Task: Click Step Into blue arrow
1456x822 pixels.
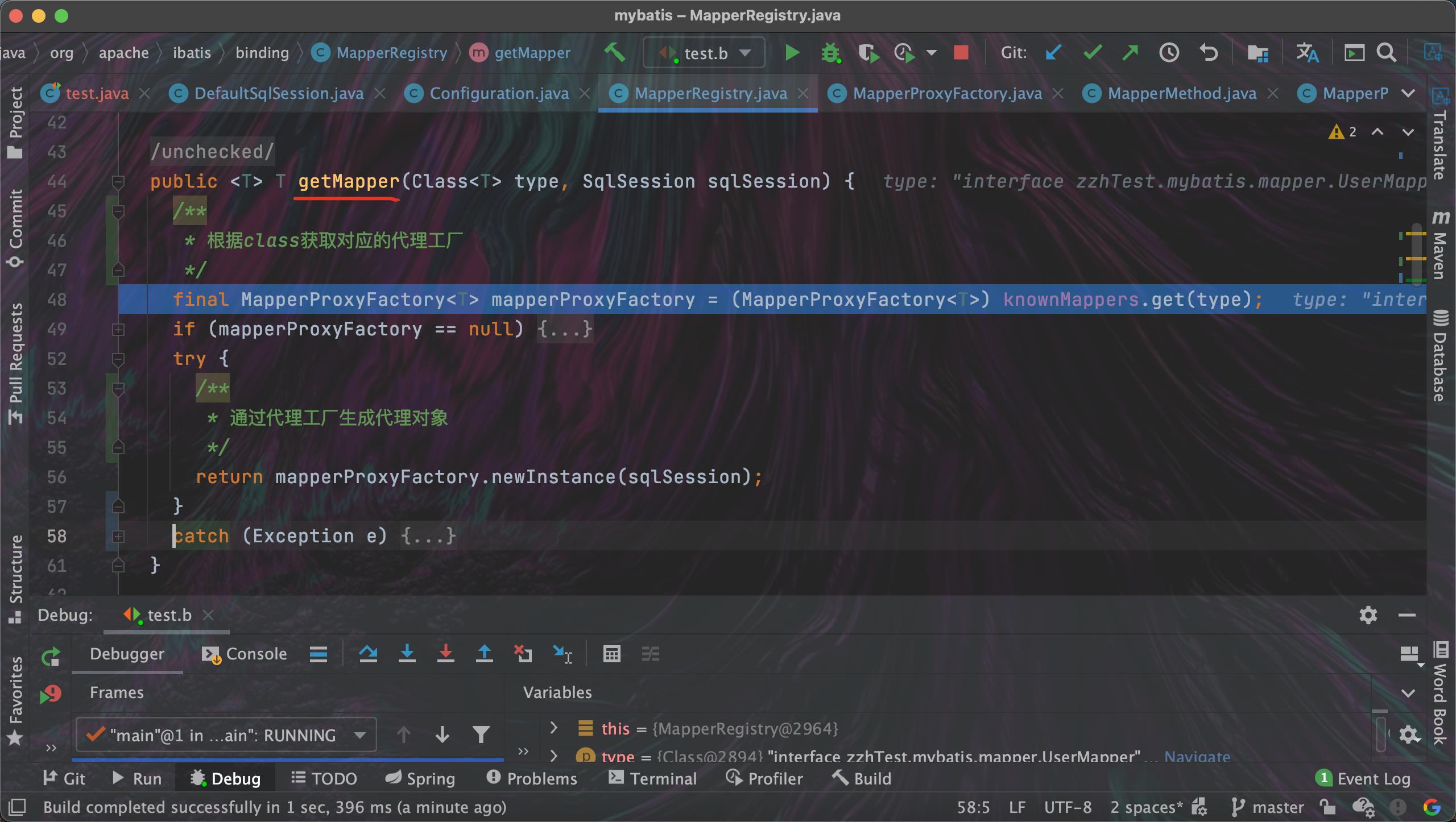Action: (x=407, y=654)
